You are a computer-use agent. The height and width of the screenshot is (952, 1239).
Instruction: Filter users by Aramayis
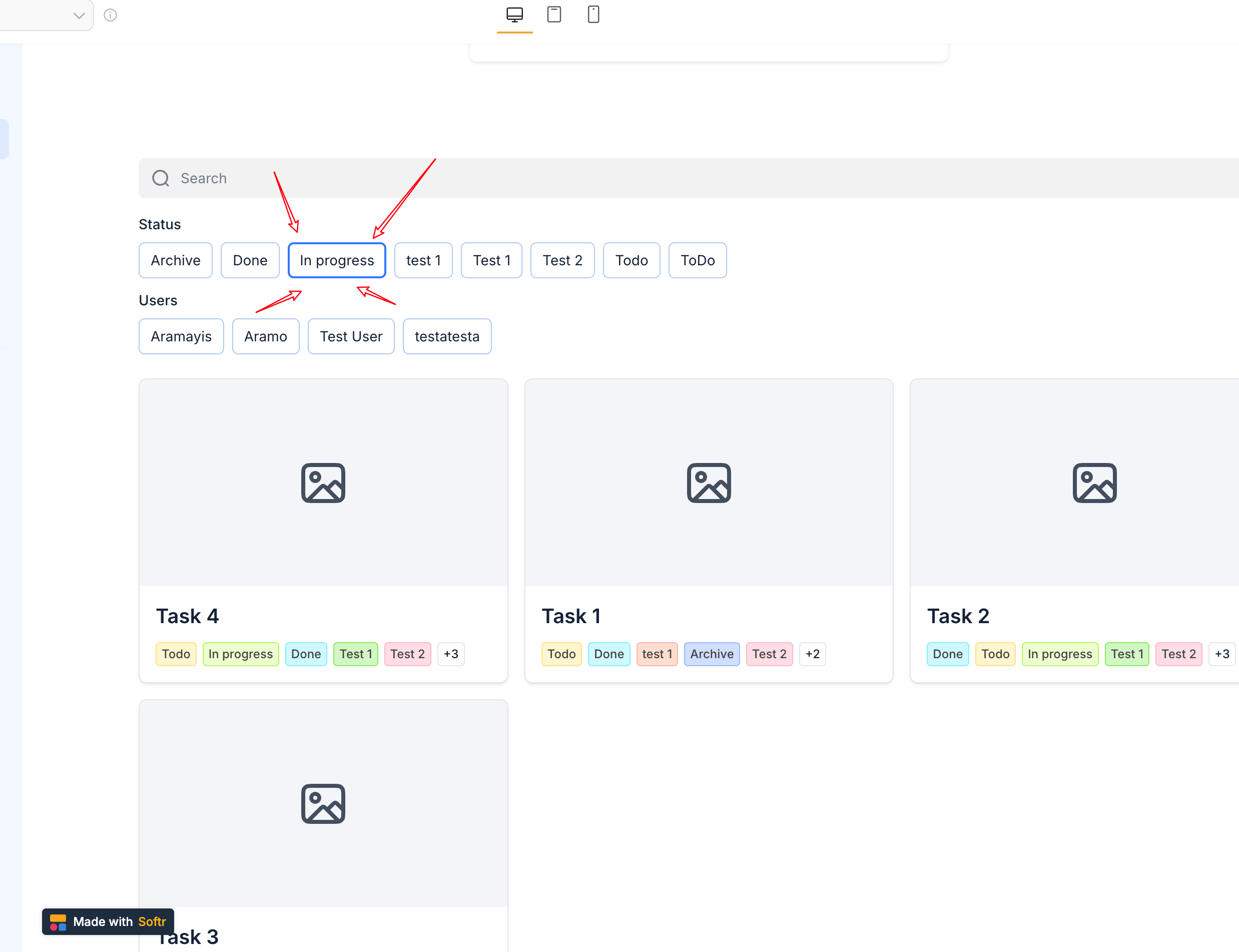181,336
